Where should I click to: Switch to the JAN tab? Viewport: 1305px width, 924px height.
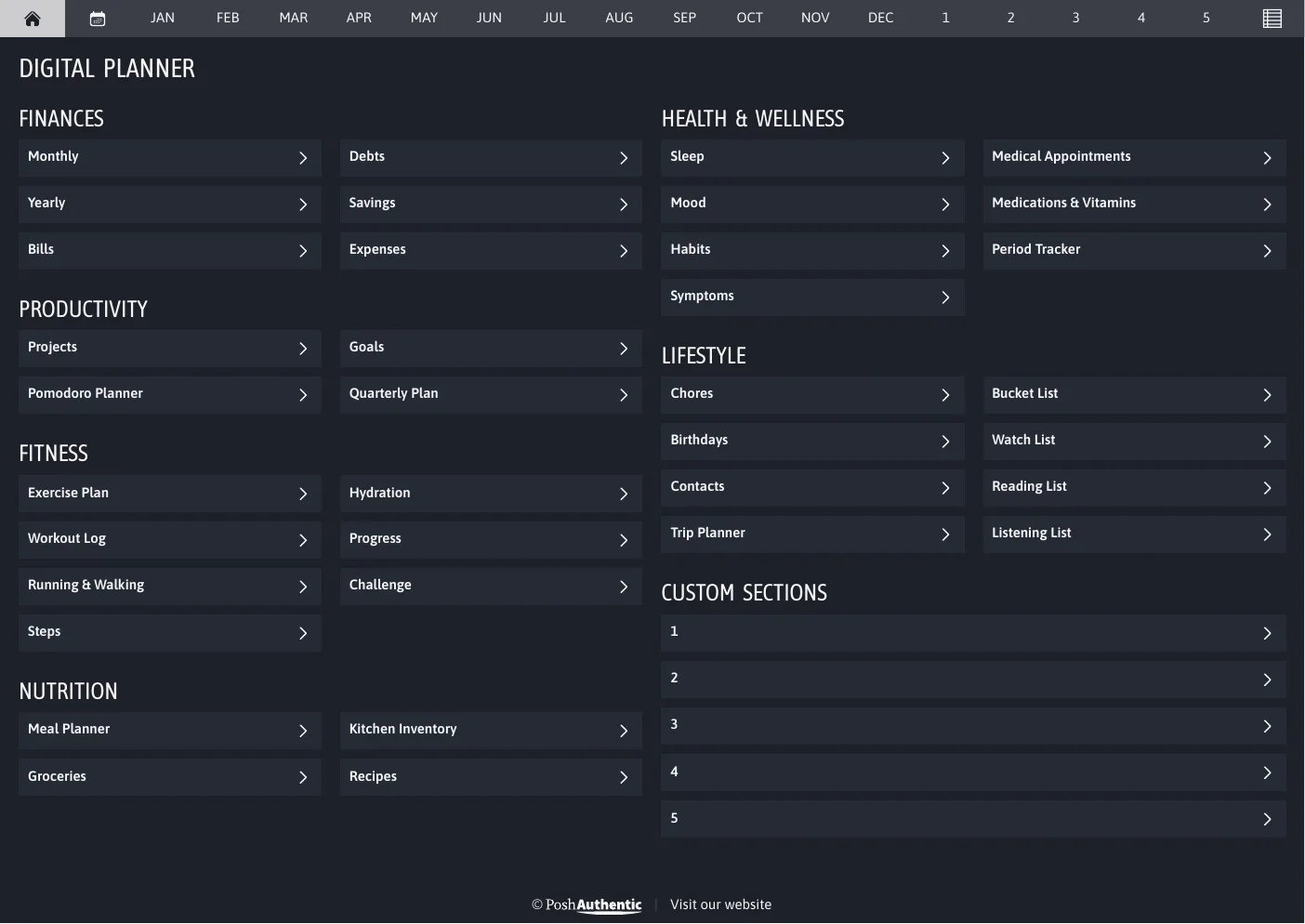[x=163, y=18]
